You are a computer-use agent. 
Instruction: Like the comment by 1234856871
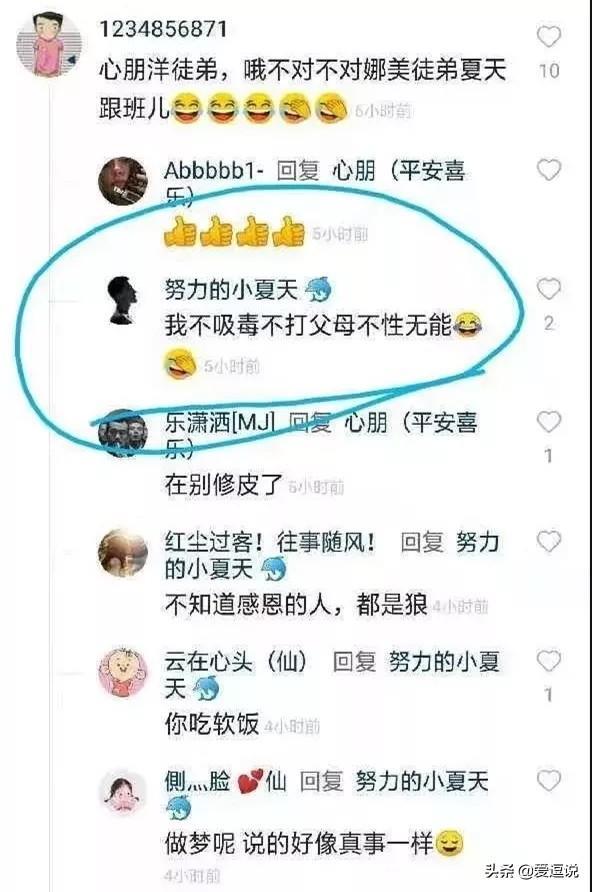point(549,37)
